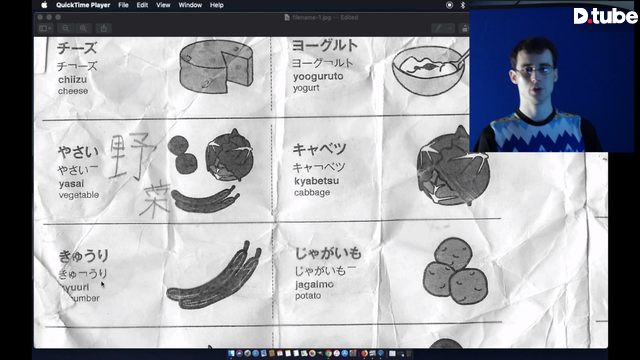Open the Trash in the Dock
640x360 pixels.
(409, 353)
